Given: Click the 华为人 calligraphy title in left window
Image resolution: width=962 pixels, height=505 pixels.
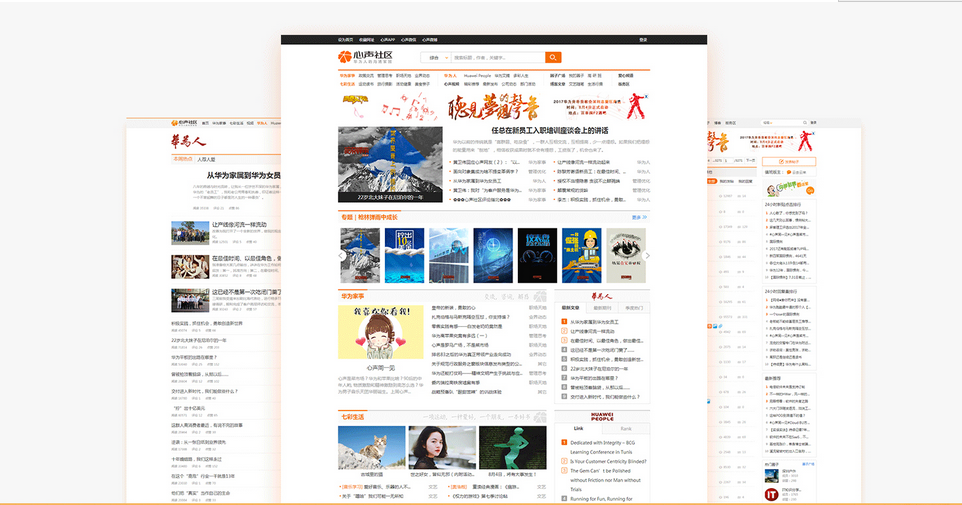Looking at the screenshot, I should [188, 141].
